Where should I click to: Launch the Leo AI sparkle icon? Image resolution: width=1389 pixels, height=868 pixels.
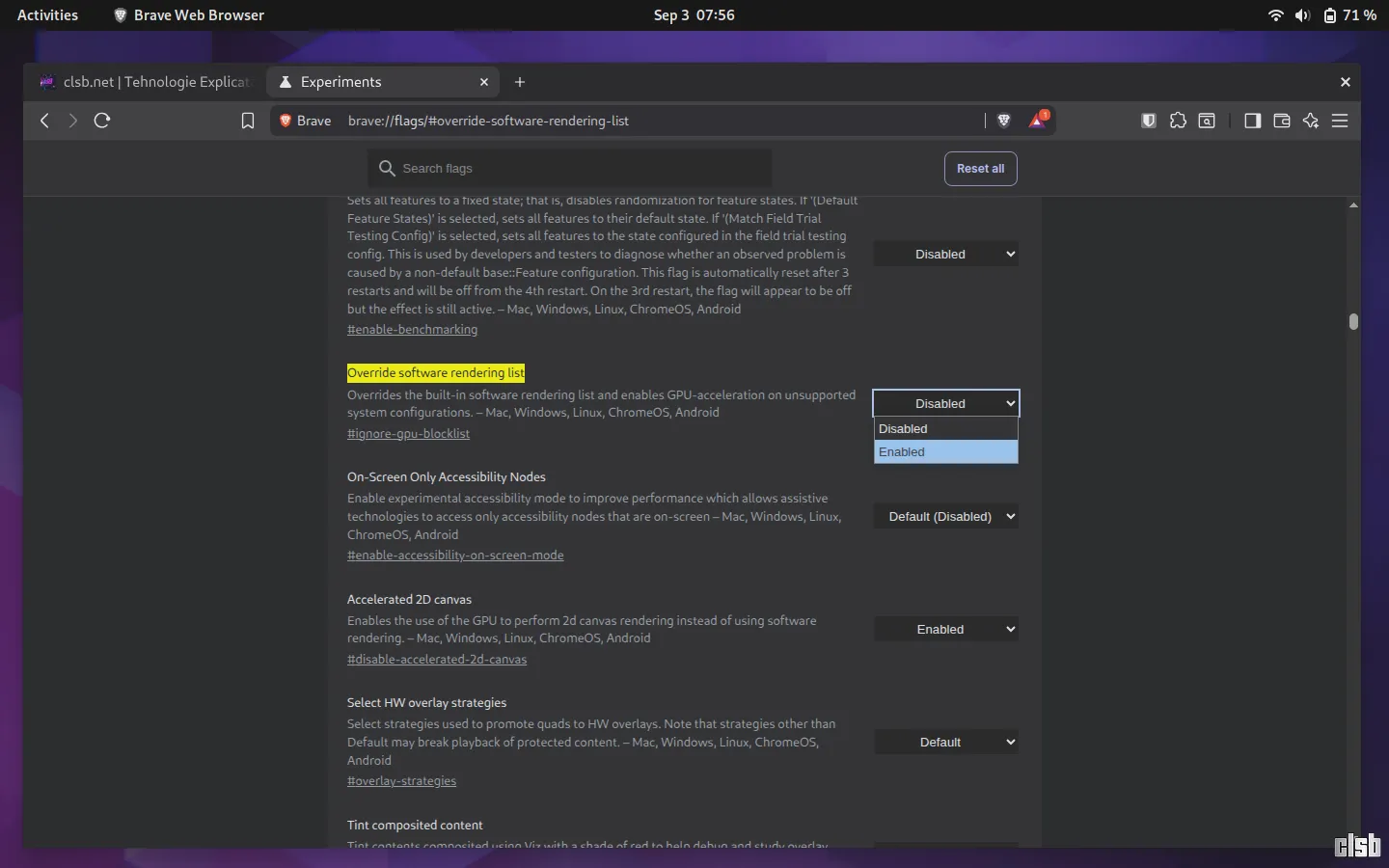tap(1311, 121)
